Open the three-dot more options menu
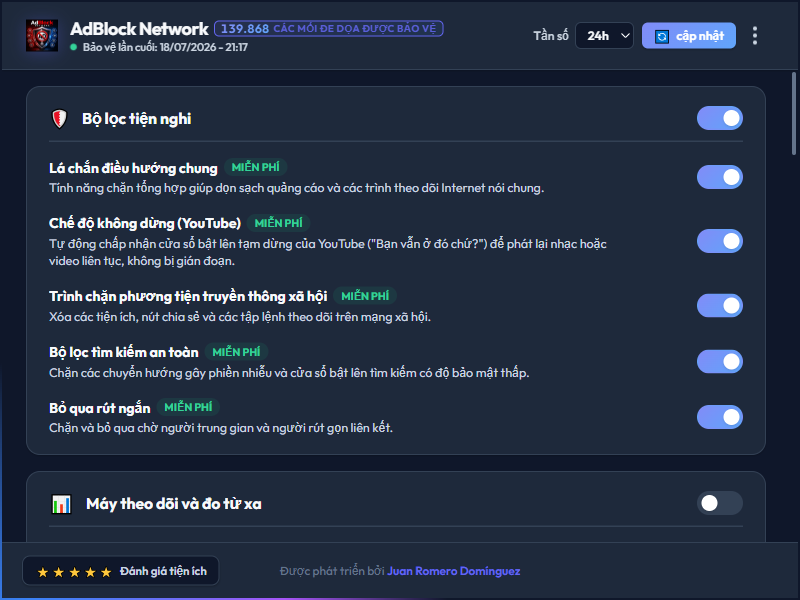Image resolution: width=800 pixels, height=600 pixels. coord(755,36)
